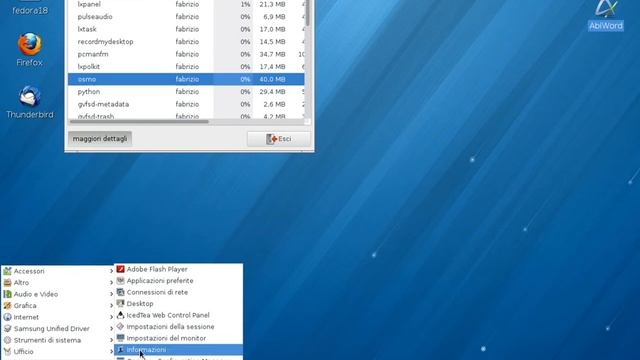Open Samsung Unified Driver menu category
Viewport: 640px width, 360px height.
point(58,328)
